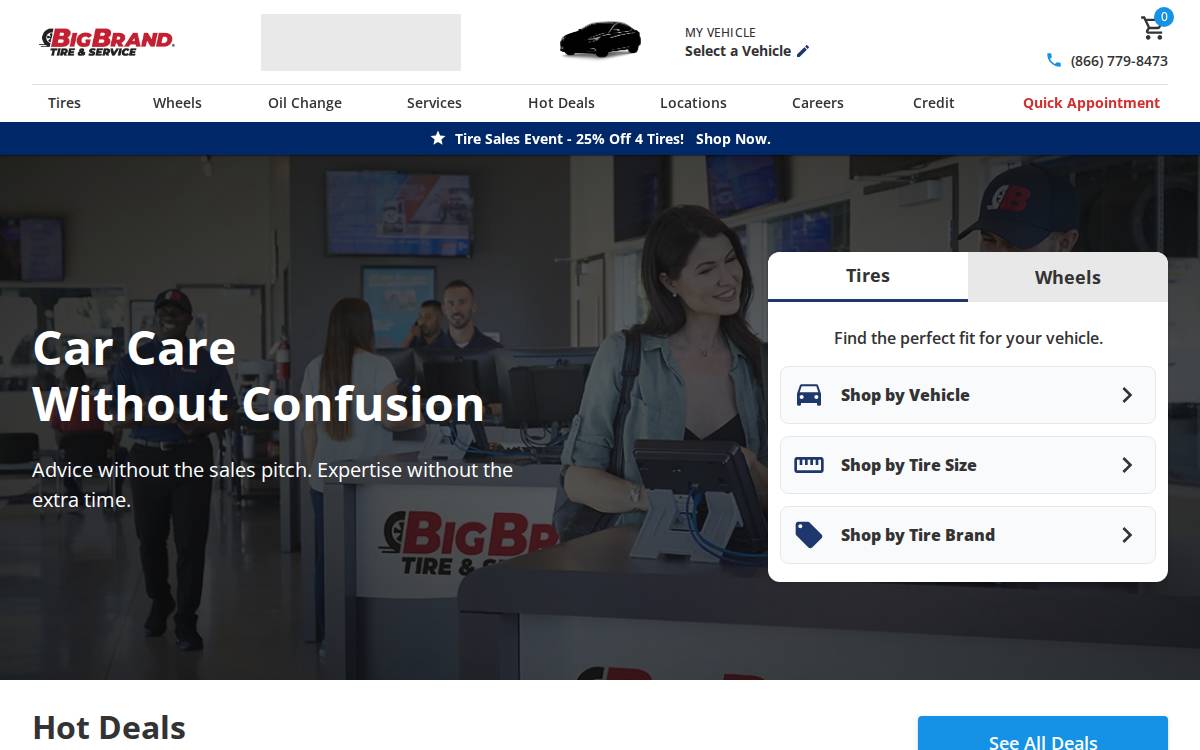Image resolution: width=1200 pixels, height=750 pixels.
Task: Switch to the Tires tab in finder
Action: pos(868,276)
